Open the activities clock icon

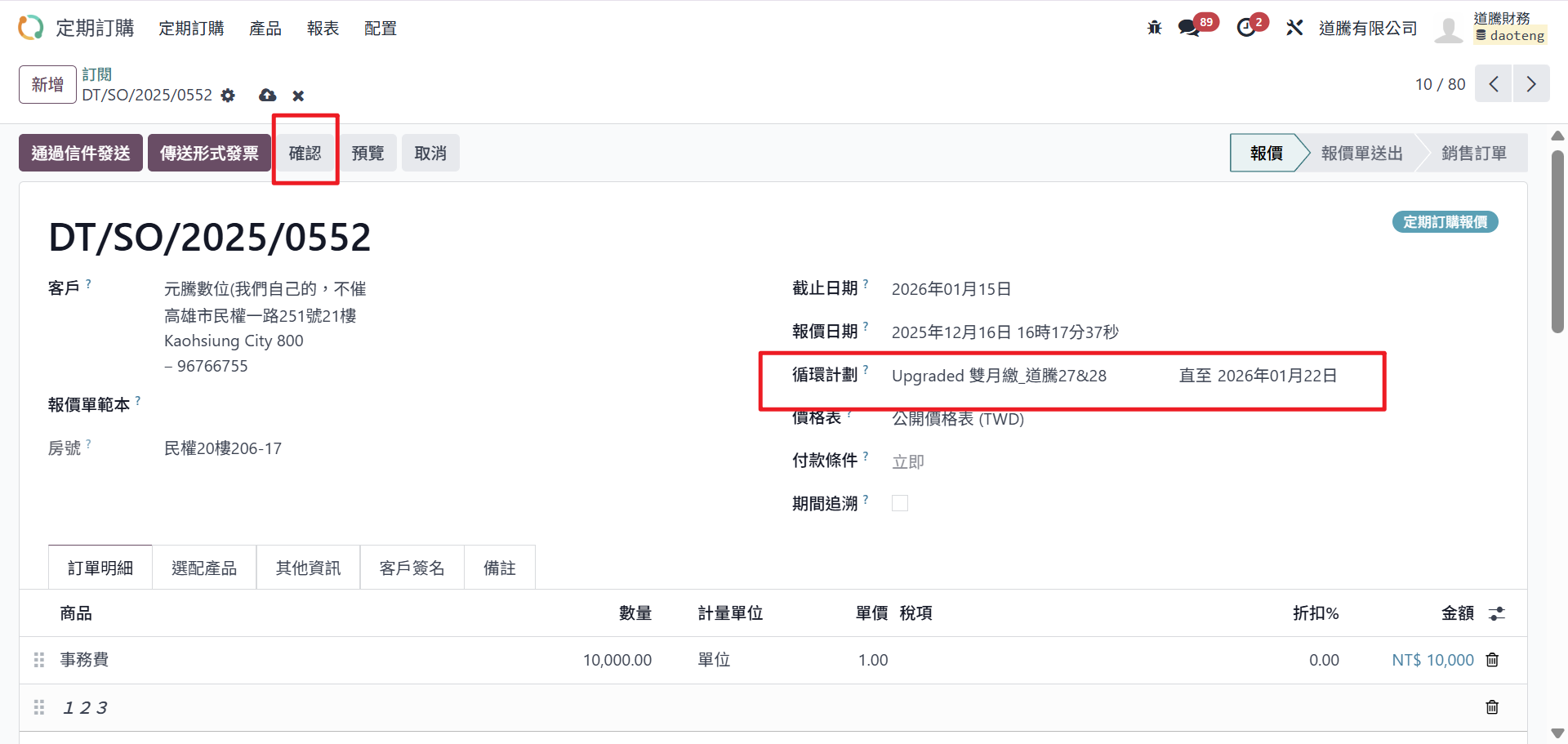coord(1245,28)
